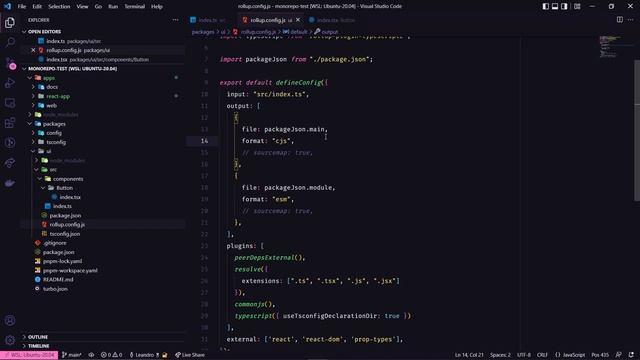Click the editor minimap preview
The width and height of the screenshot is (640, 360).
tap(611, 47)
